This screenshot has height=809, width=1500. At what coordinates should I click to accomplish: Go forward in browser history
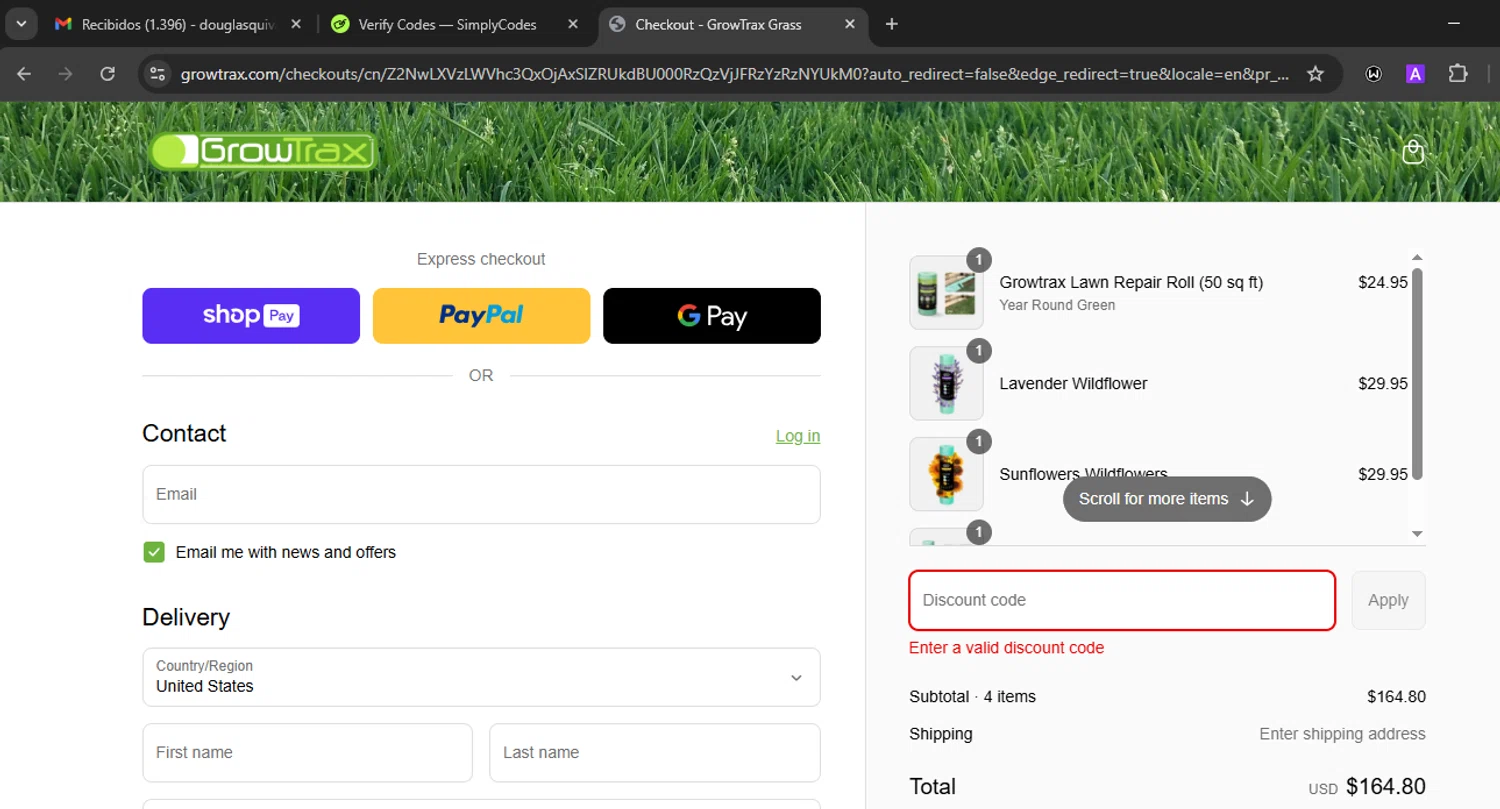(x=66, y=73)
